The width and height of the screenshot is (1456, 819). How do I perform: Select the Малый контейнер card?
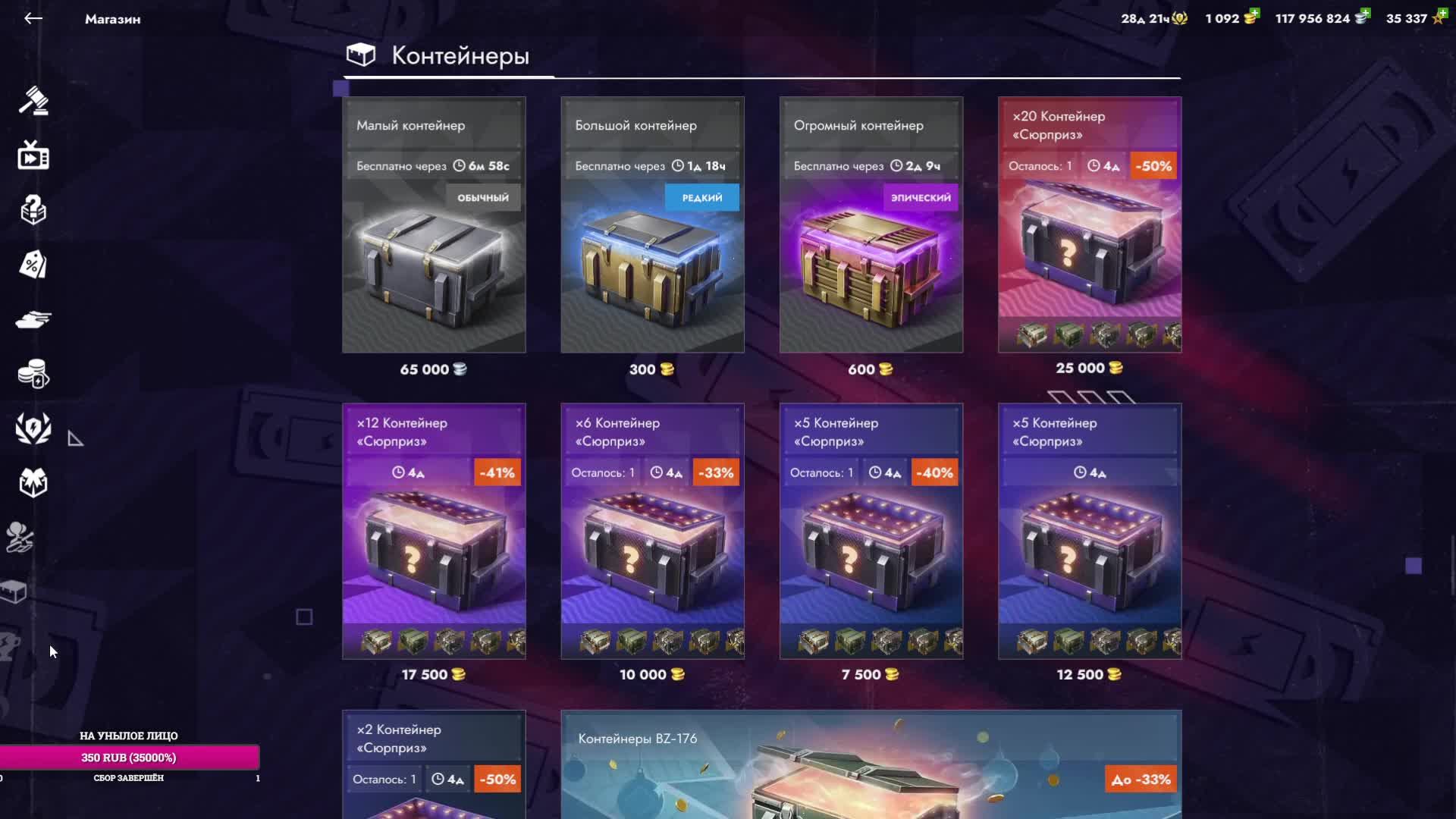[434, 224]
